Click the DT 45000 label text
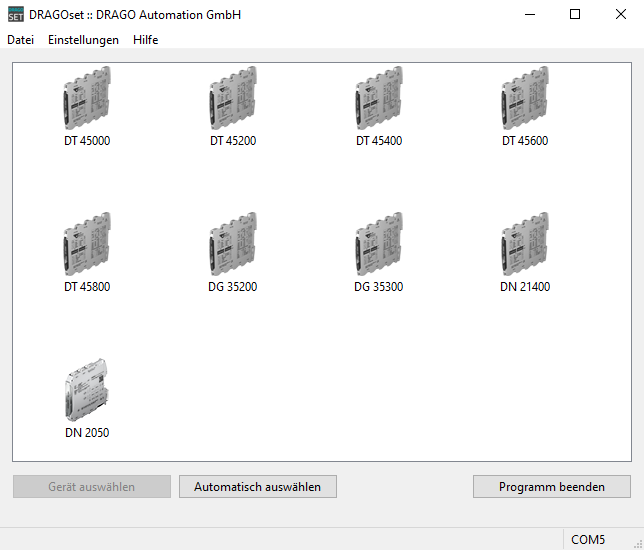644x550 pixels. coord(87,141)
